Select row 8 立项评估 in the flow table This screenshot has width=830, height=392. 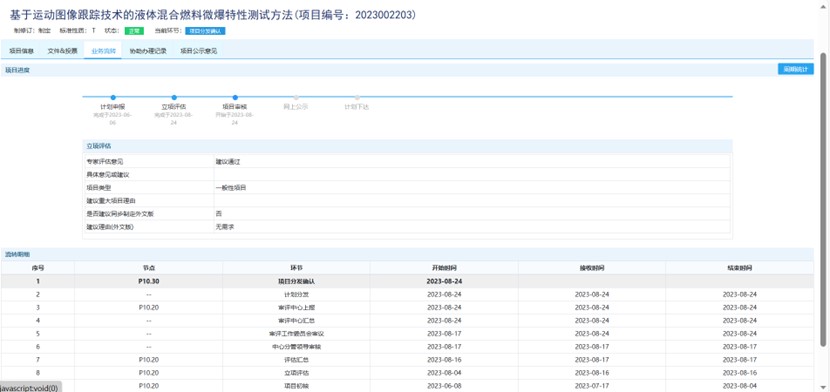[407, 372]
